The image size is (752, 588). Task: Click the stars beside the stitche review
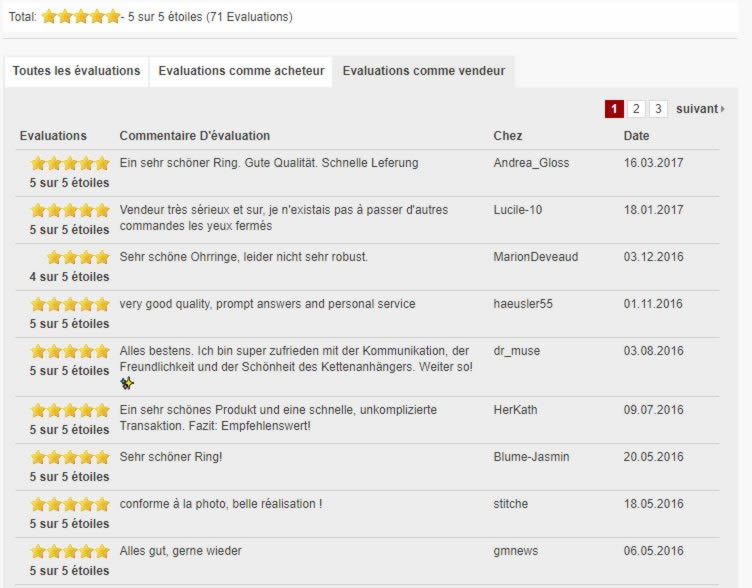pos(69,504)
